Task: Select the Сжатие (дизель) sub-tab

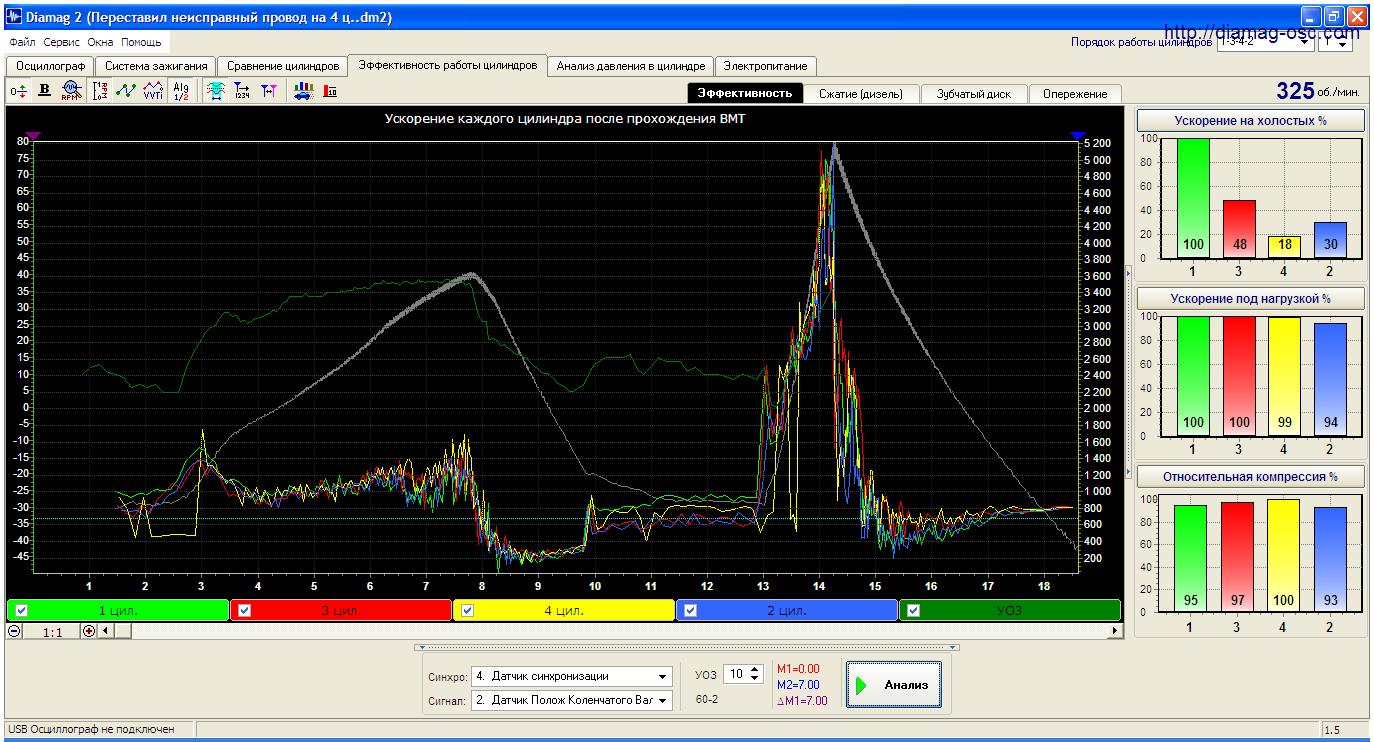Action: point(860,93)
